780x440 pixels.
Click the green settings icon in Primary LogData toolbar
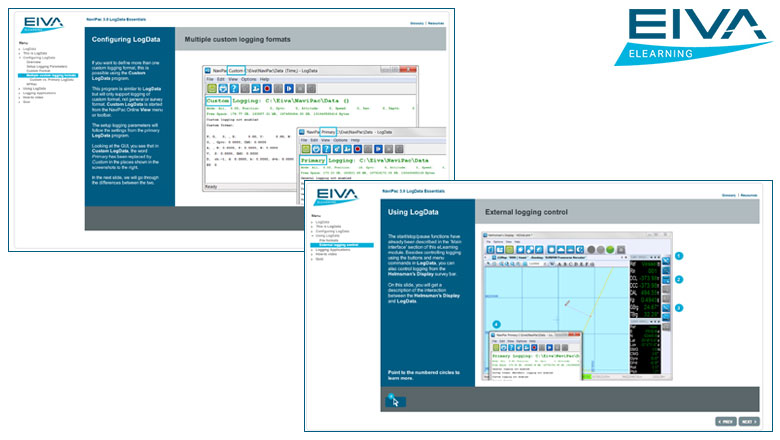305,149
